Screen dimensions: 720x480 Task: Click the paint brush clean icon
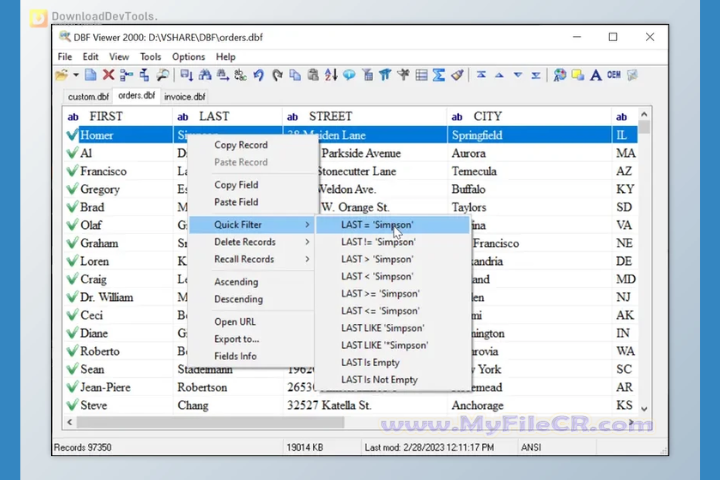tap(457, 75)
